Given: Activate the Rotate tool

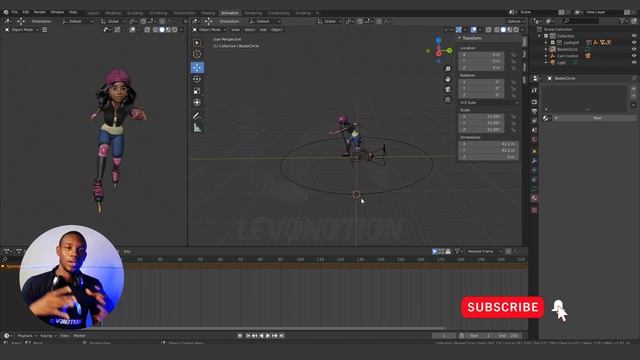Looking at the screenshot, I should (197, 79).
